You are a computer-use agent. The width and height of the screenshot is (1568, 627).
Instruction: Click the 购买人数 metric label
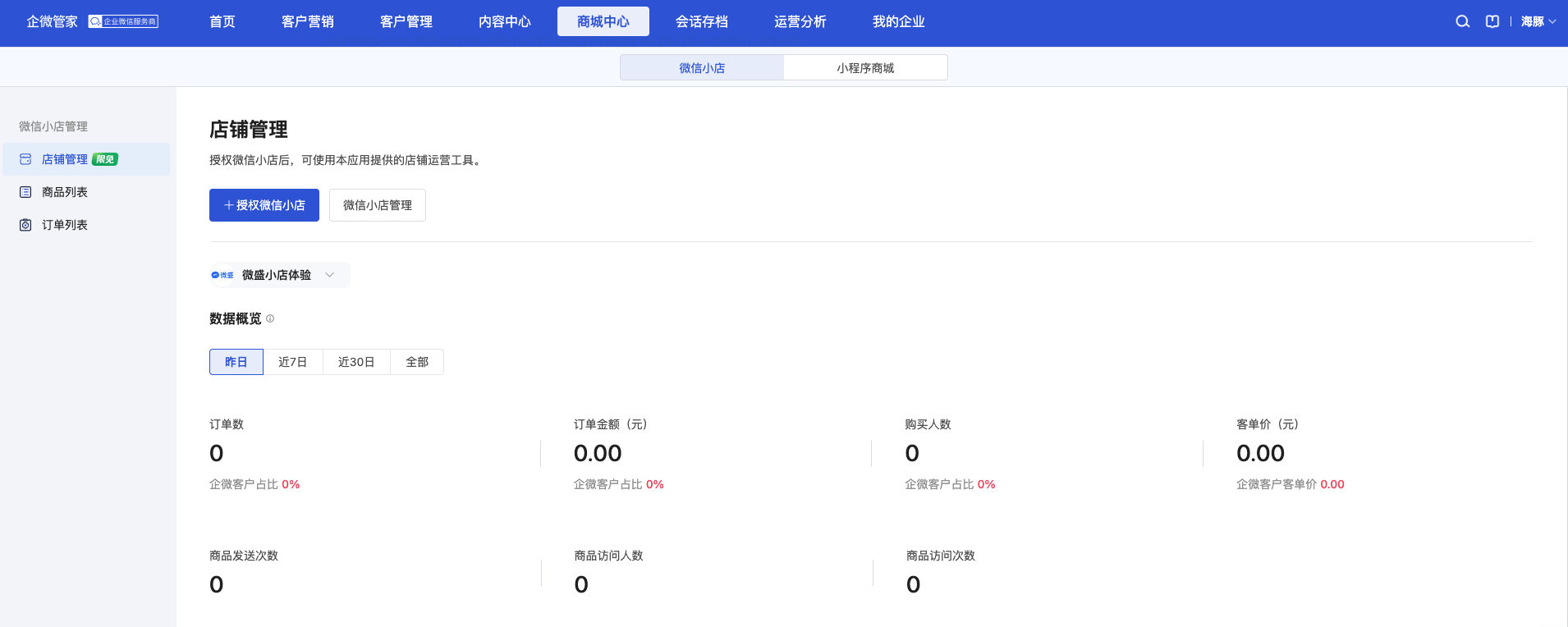click(x=928, y=424)
